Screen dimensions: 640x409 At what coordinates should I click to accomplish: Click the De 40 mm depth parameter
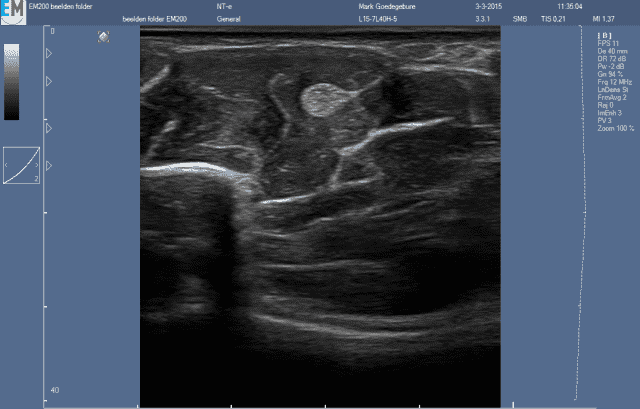coord(610,50)
